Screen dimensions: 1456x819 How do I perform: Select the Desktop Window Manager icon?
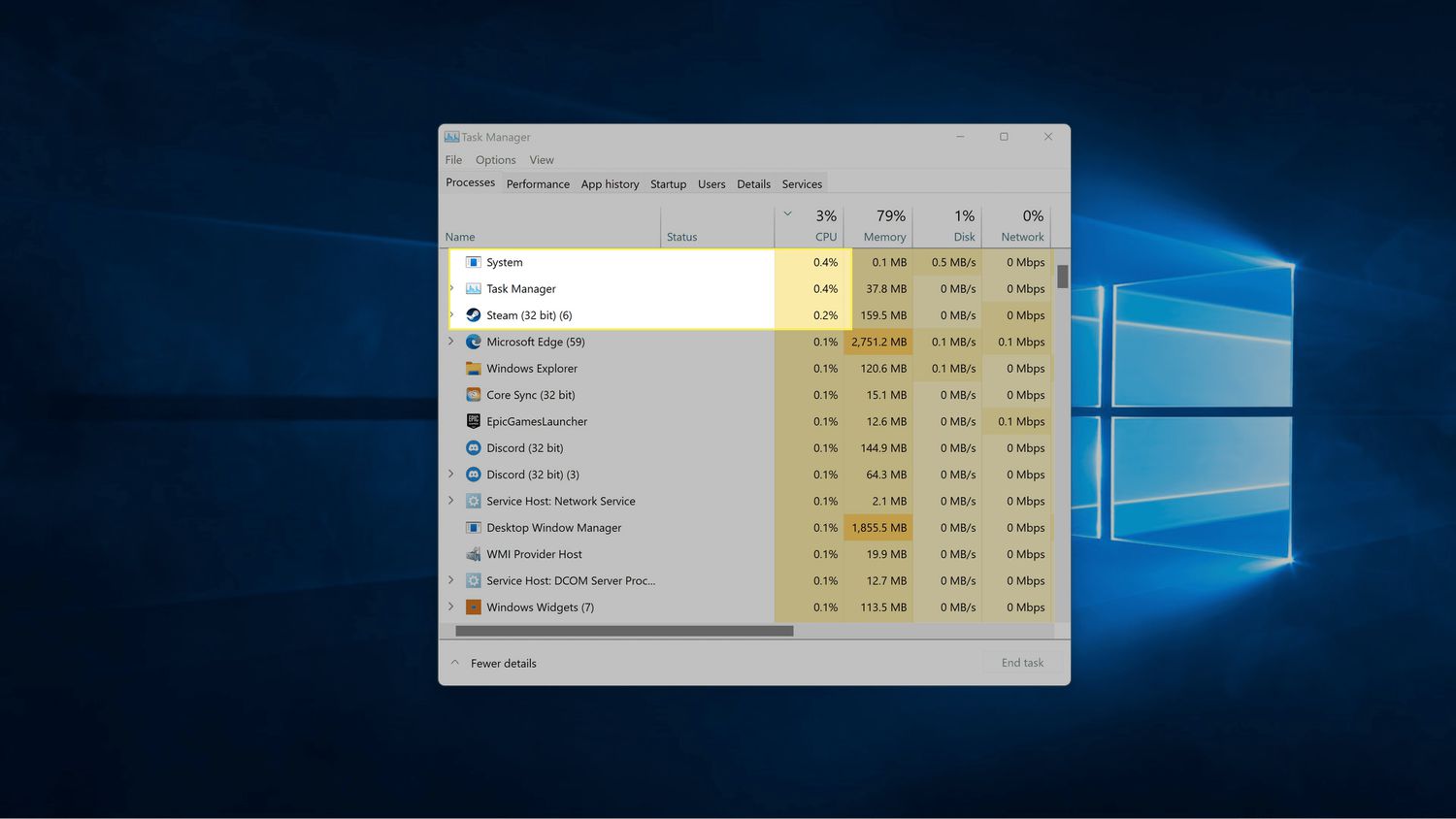coord(473,528)
